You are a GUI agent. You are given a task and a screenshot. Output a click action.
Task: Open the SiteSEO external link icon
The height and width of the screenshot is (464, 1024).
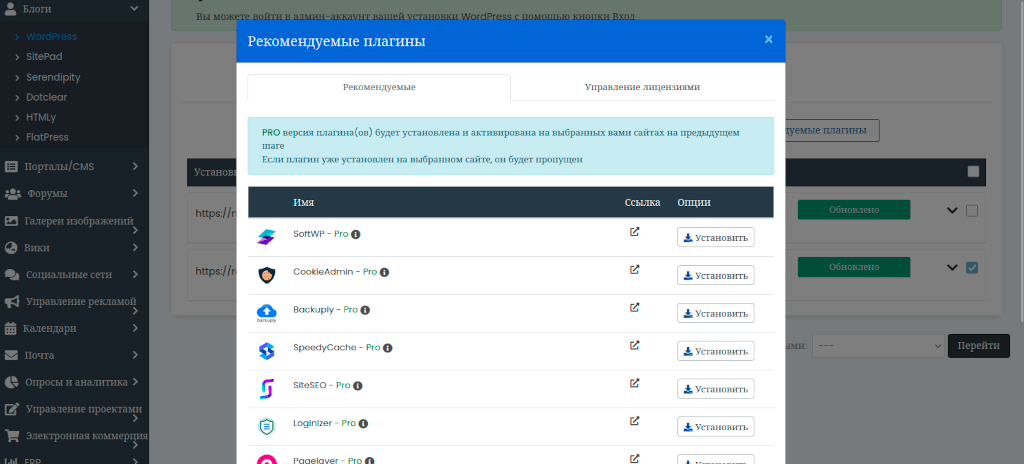coord(634,383)
